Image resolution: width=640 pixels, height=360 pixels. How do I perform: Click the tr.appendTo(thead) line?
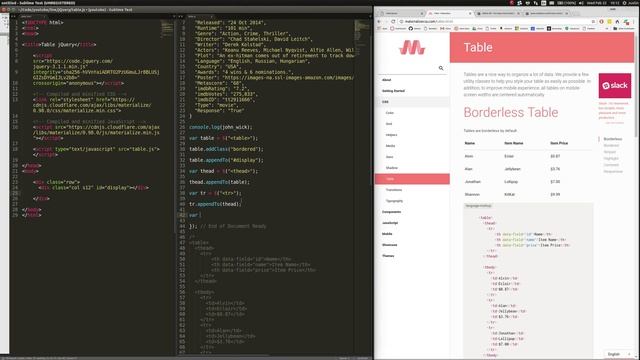coord(215,204)
